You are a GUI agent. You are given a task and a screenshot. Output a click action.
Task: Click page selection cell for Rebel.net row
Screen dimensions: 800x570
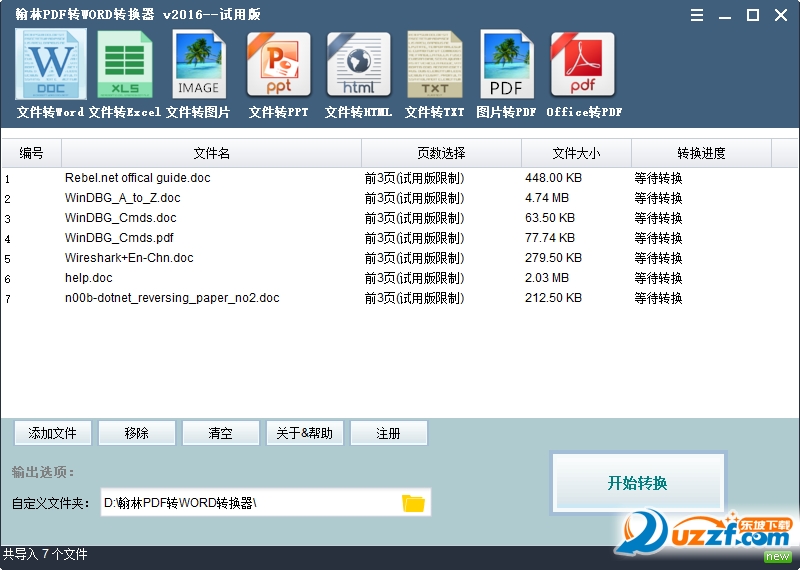pyautogui.click(x=414, y=178)
